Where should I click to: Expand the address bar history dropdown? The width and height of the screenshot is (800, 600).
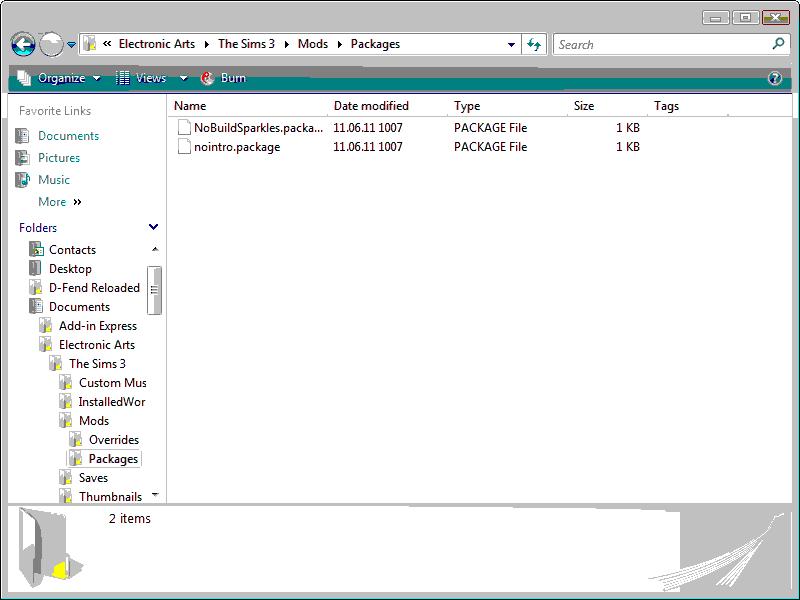pos(511,45)
